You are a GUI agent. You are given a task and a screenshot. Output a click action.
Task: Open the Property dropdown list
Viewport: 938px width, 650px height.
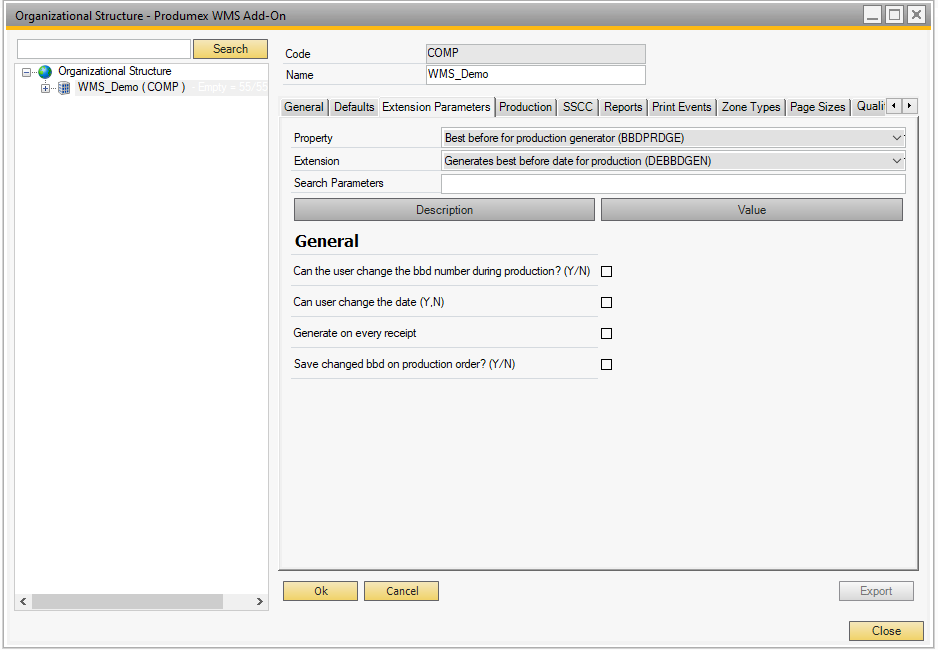tap(896, 138)
